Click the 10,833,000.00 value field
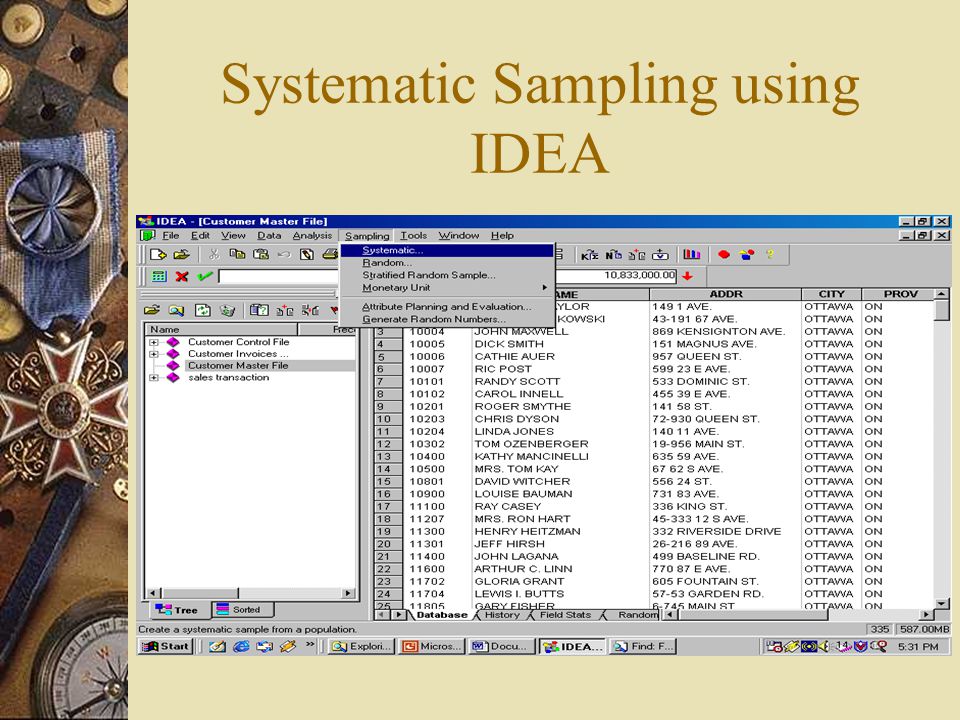This screenshot has width=960, height=720. [x=617, y=276]
